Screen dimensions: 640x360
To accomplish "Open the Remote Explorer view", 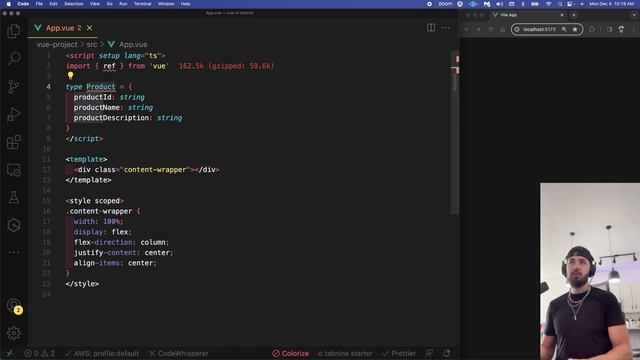I will (13, 170).
